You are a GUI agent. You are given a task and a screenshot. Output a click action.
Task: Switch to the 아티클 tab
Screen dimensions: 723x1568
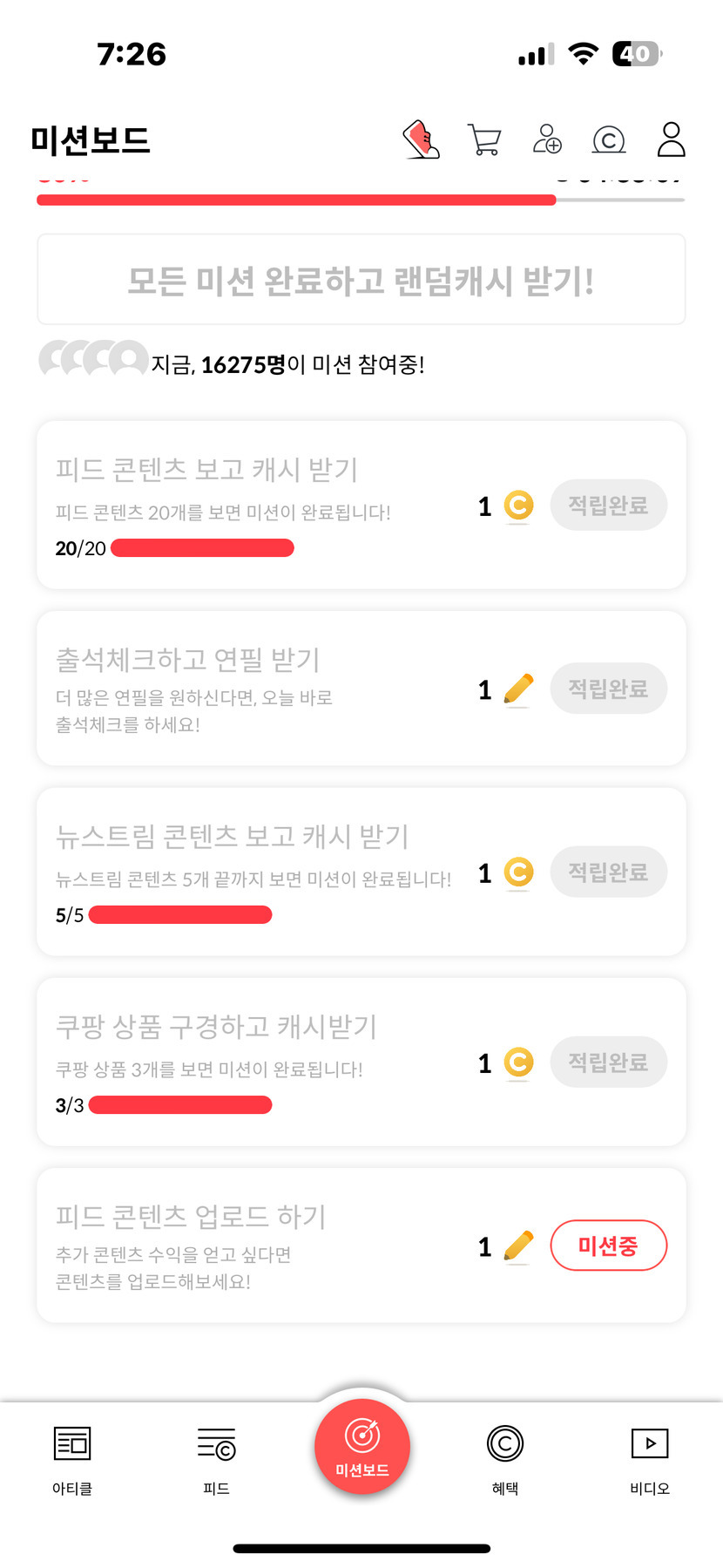point(72,1456)
